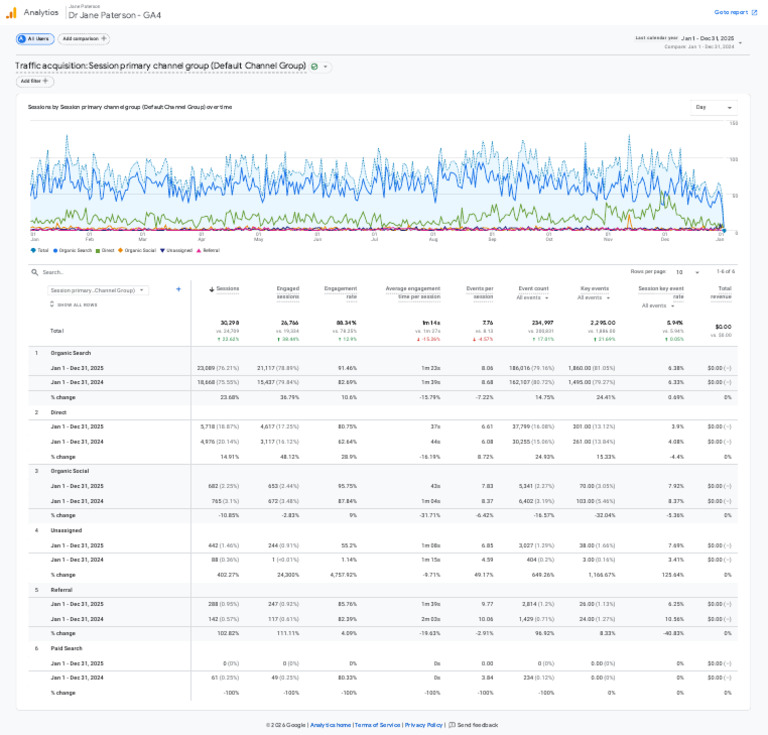The height and width of the screenshot is (735, 768).
Task: Click the feedback speech bubble icon
Action: (x=452, y=725)
